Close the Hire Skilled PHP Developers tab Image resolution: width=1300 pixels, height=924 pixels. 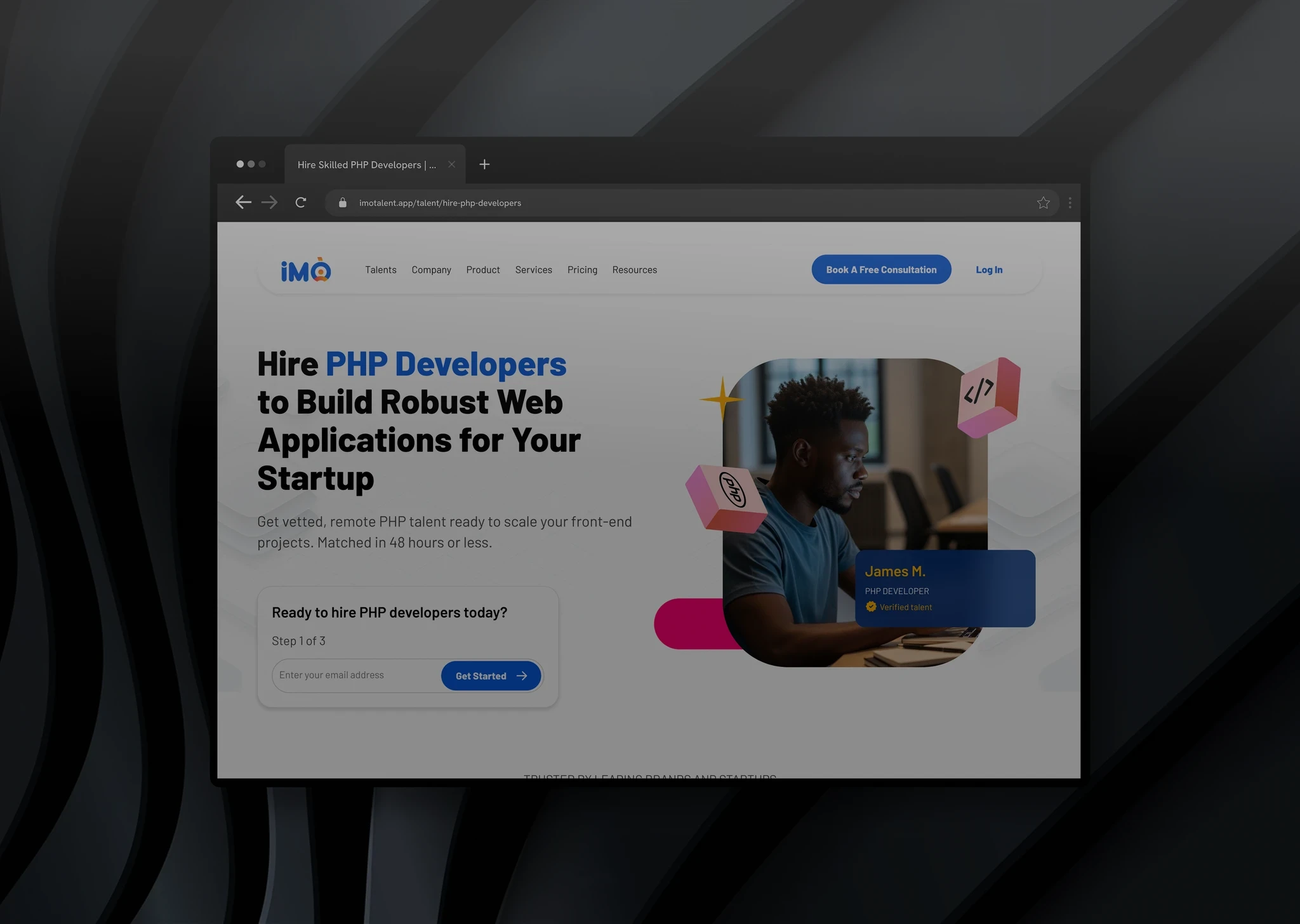tap(451, 164)
